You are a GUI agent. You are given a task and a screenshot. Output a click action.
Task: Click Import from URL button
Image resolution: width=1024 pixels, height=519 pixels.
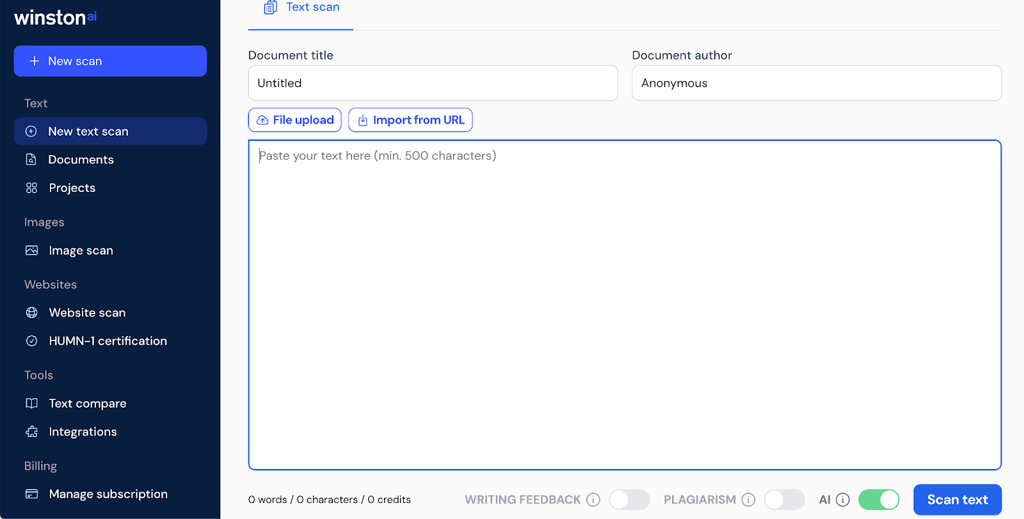pyautogui.click(x=410, y=120)
